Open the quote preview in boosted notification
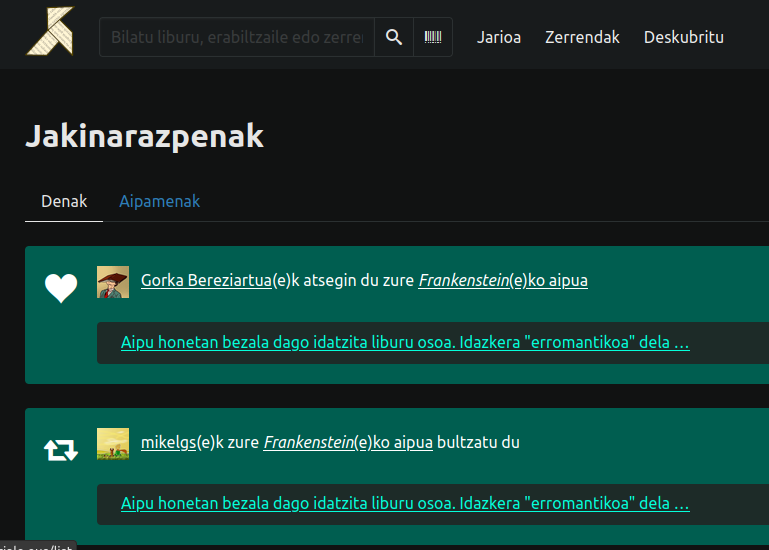This screenshot has height=550, width=769. (x=405, y=504)
